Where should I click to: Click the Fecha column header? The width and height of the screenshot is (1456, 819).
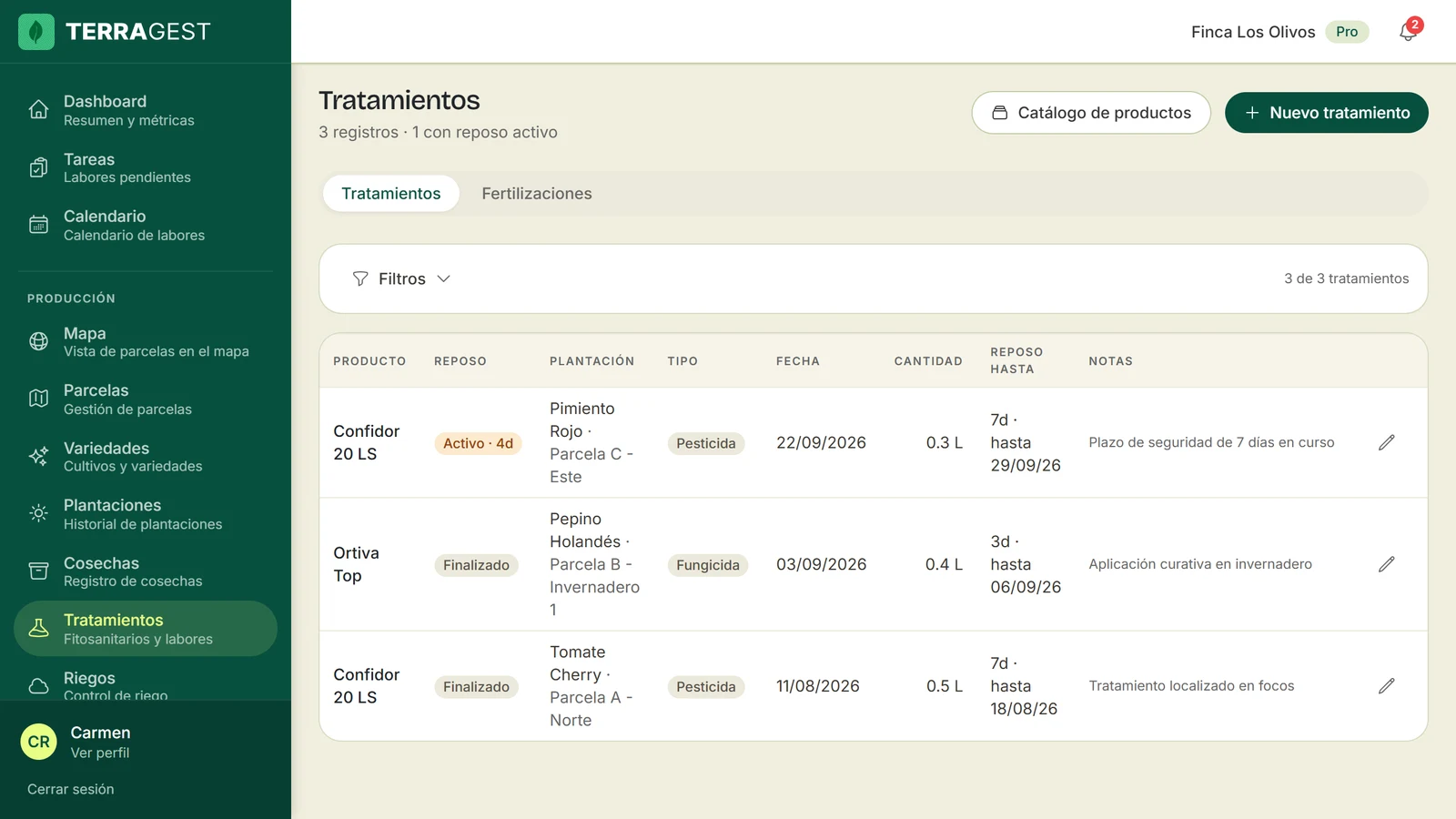[x=798, y=361]
